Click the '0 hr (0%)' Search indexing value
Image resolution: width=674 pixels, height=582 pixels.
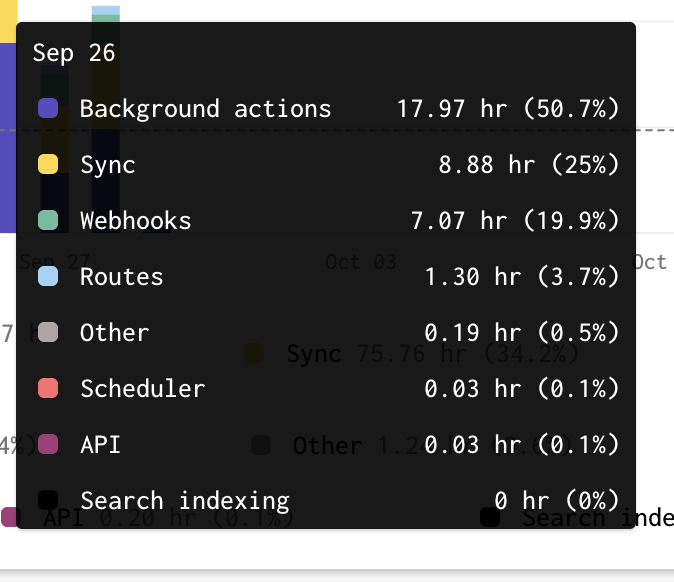[x=557, y=500]
